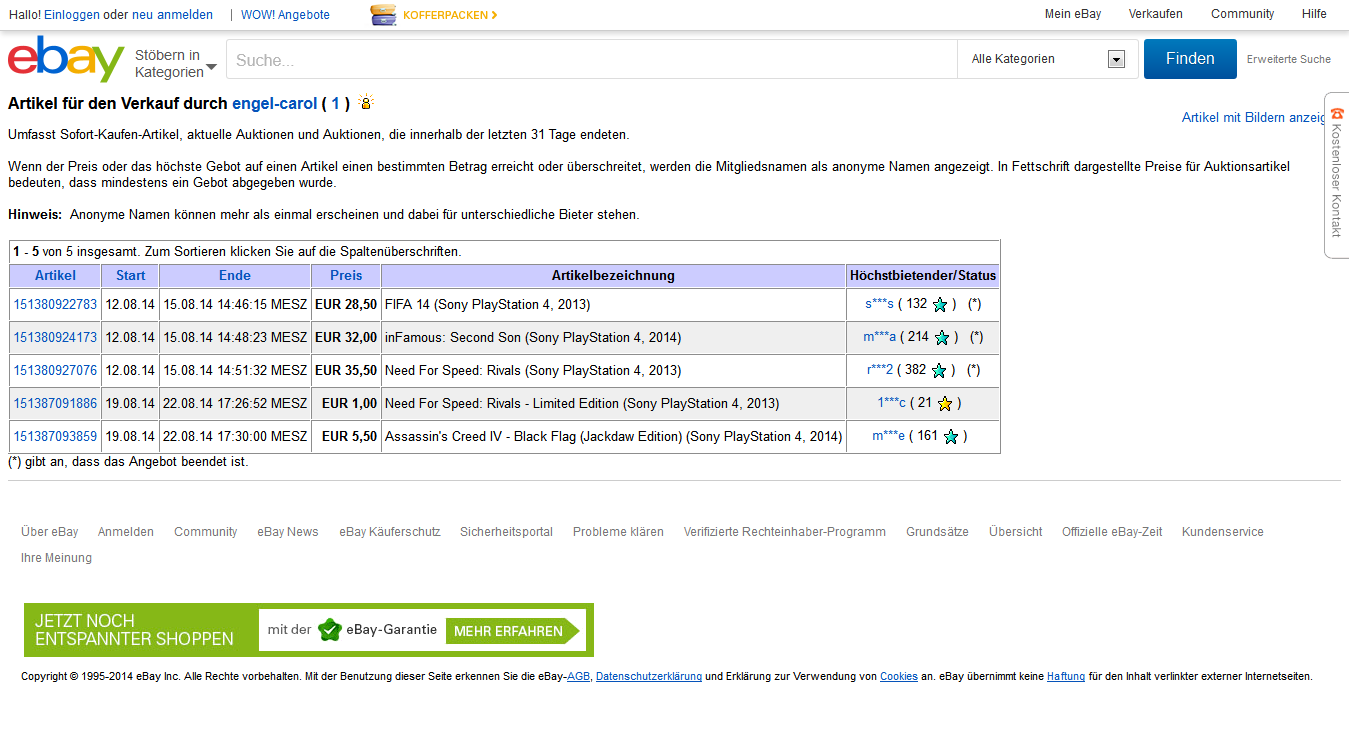Sort by Preis column header

(x=346, y=275)
